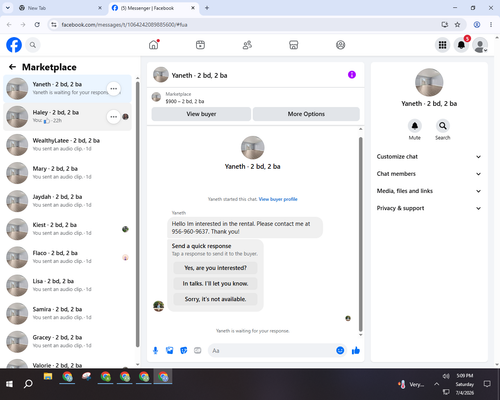
Task: Open the taskbar volume icon
Action: [446, 376]
